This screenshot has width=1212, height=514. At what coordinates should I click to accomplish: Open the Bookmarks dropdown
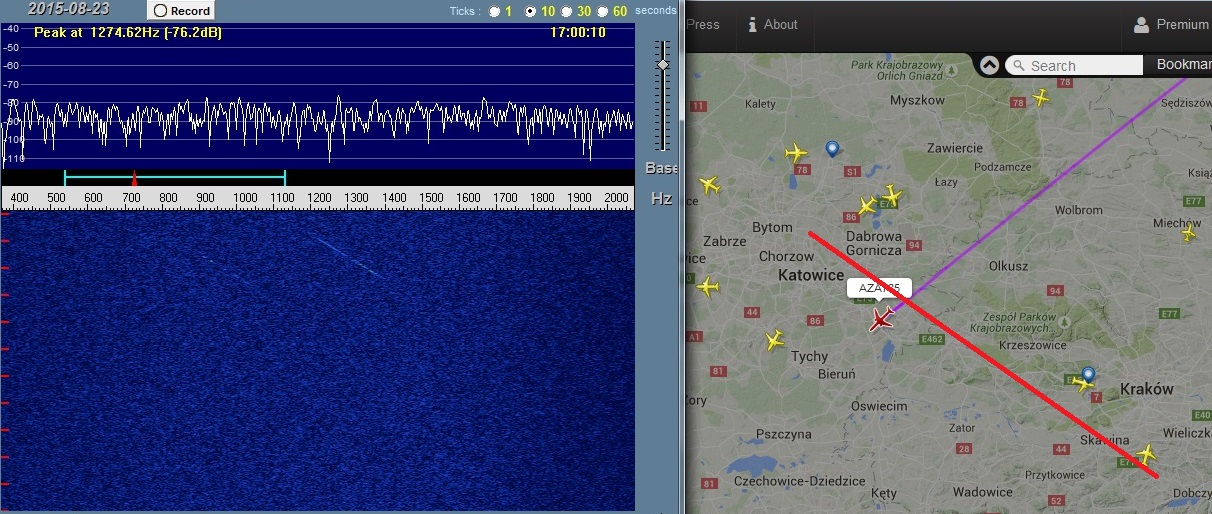coord(1183,64)
